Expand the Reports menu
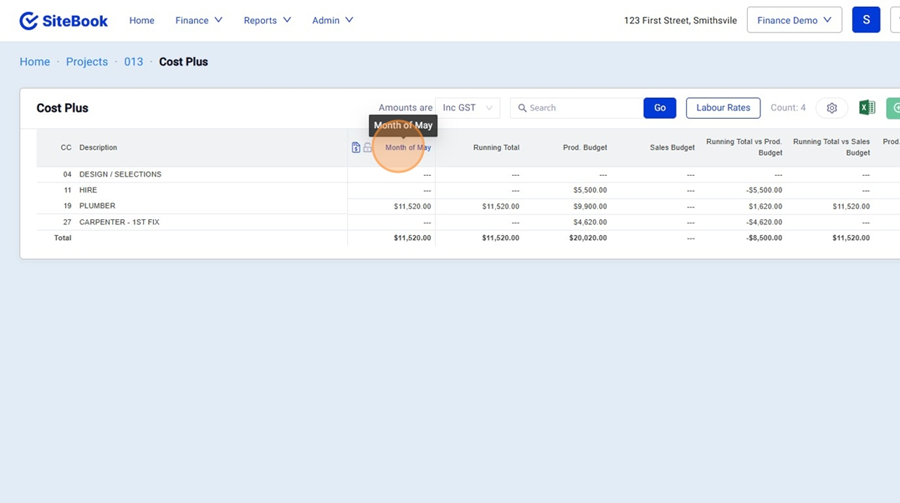900x503 pixels. click(x=267, y=20)
